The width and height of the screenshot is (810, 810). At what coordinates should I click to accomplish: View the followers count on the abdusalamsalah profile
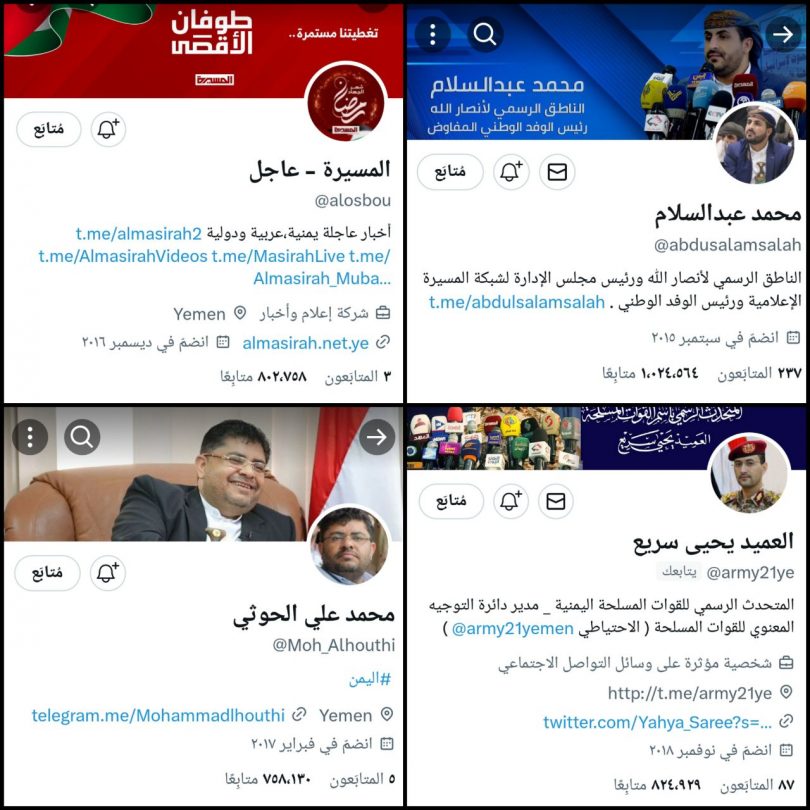(x=650, y=372)
